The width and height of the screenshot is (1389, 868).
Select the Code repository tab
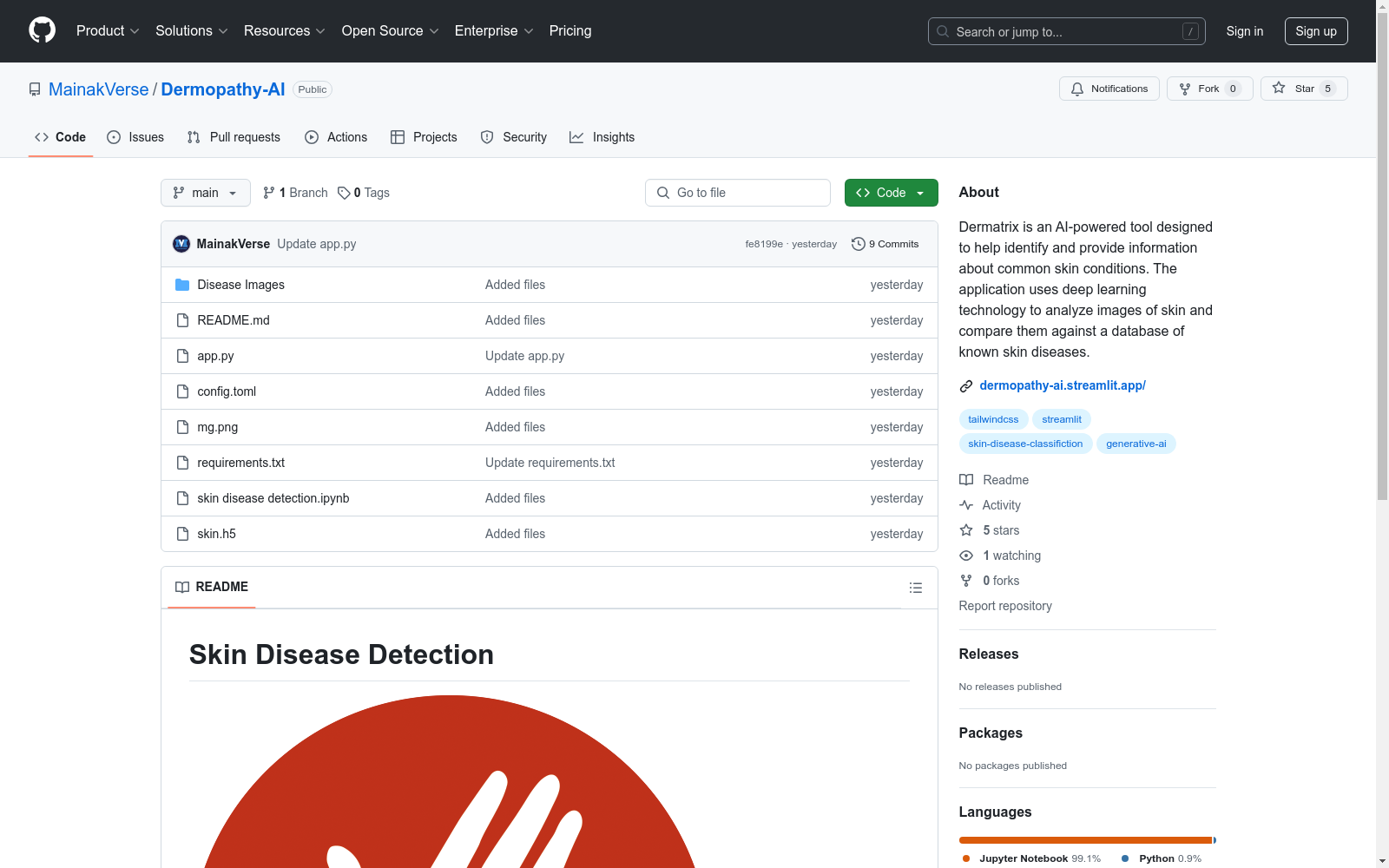tap(61, 137)
